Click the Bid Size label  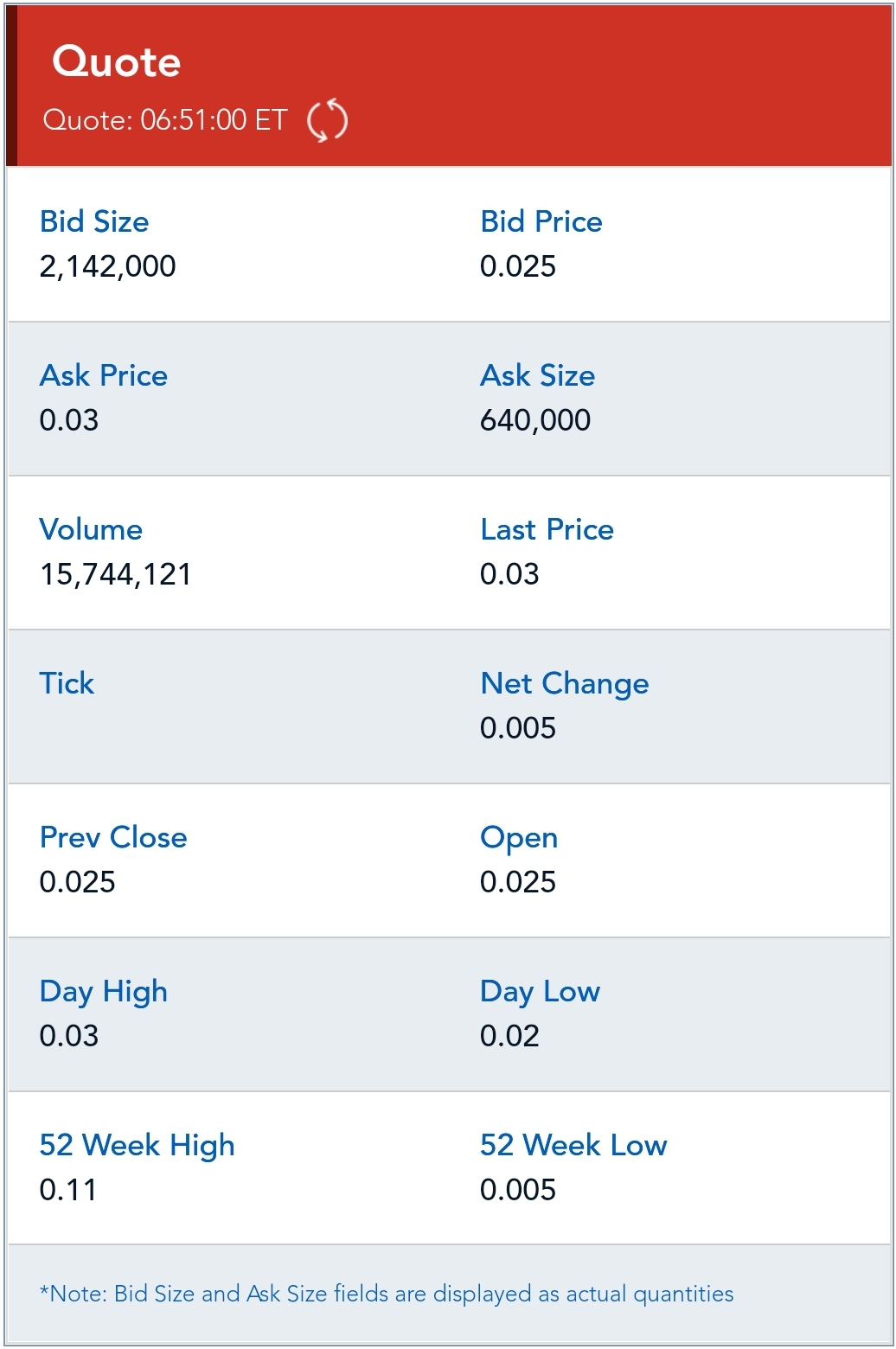point(94,222)
